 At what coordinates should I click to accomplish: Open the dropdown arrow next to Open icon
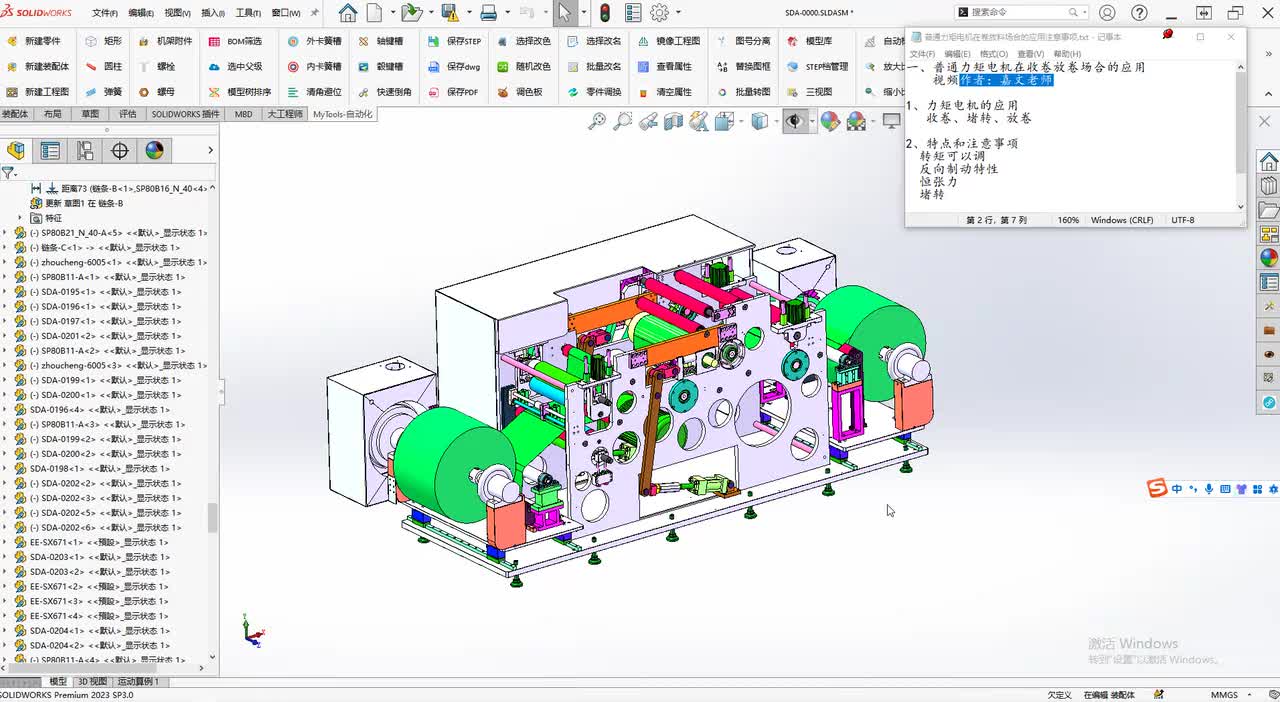[x=429, y=14]
